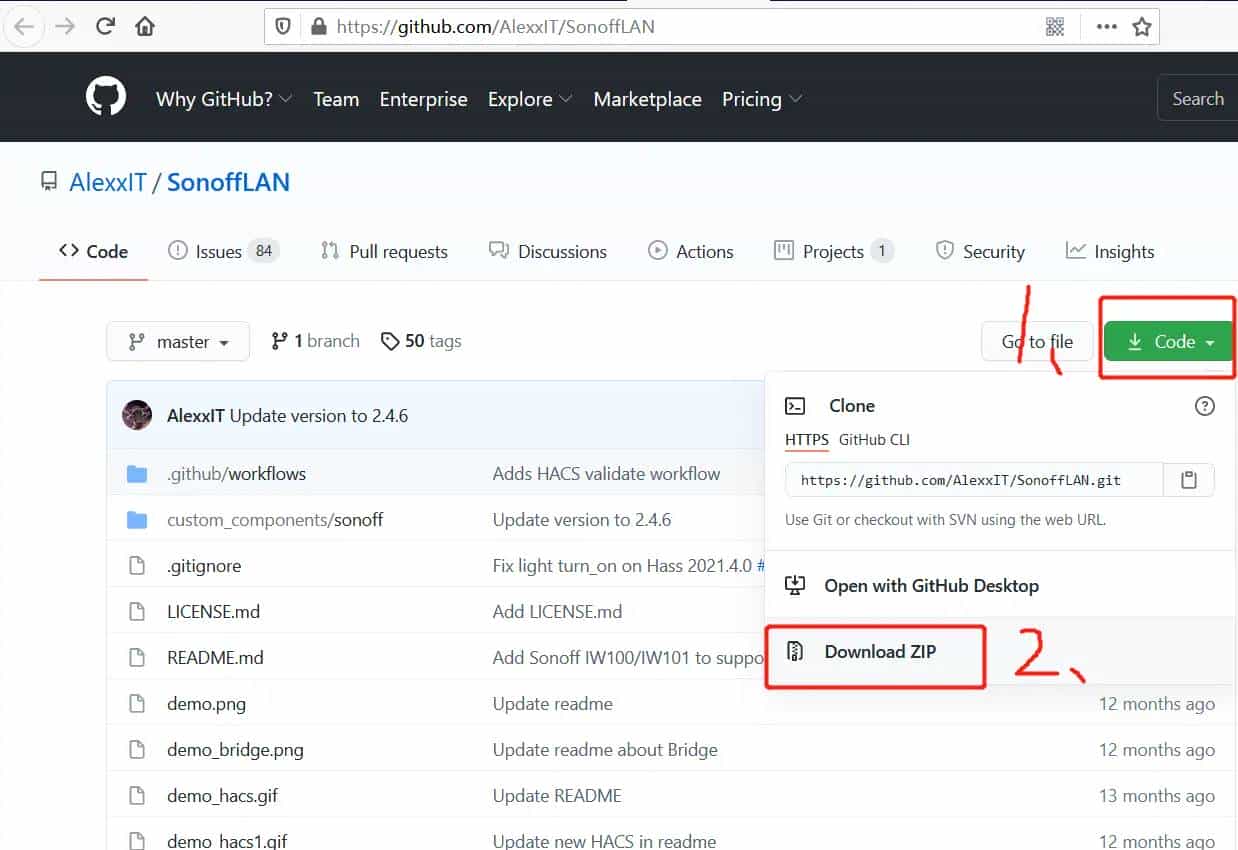Bookmark this page with star icon

pos(1142,27)
